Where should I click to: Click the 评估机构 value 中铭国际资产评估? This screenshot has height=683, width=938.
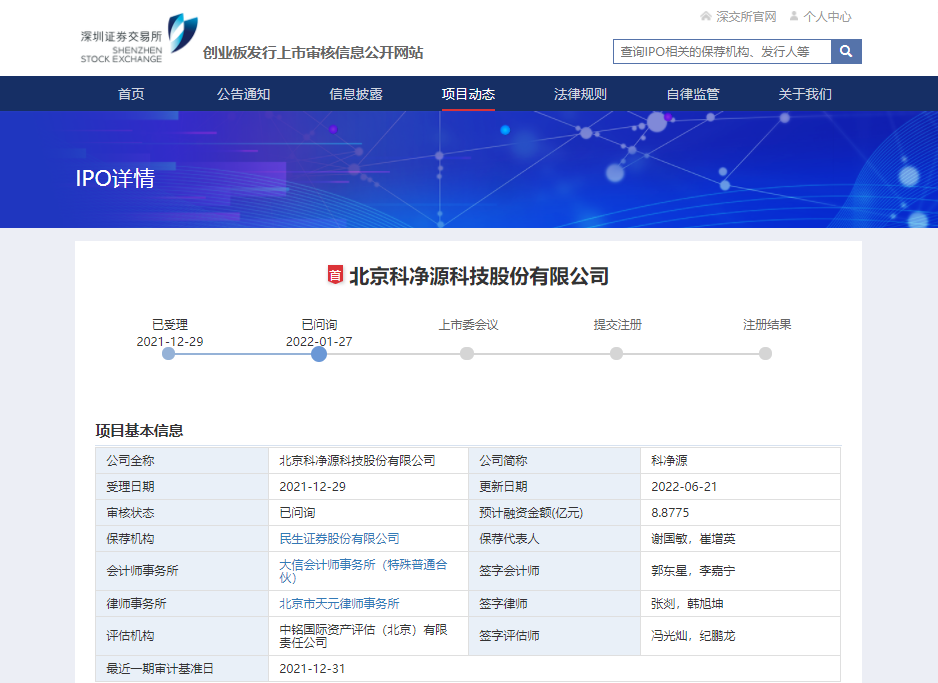363,636
